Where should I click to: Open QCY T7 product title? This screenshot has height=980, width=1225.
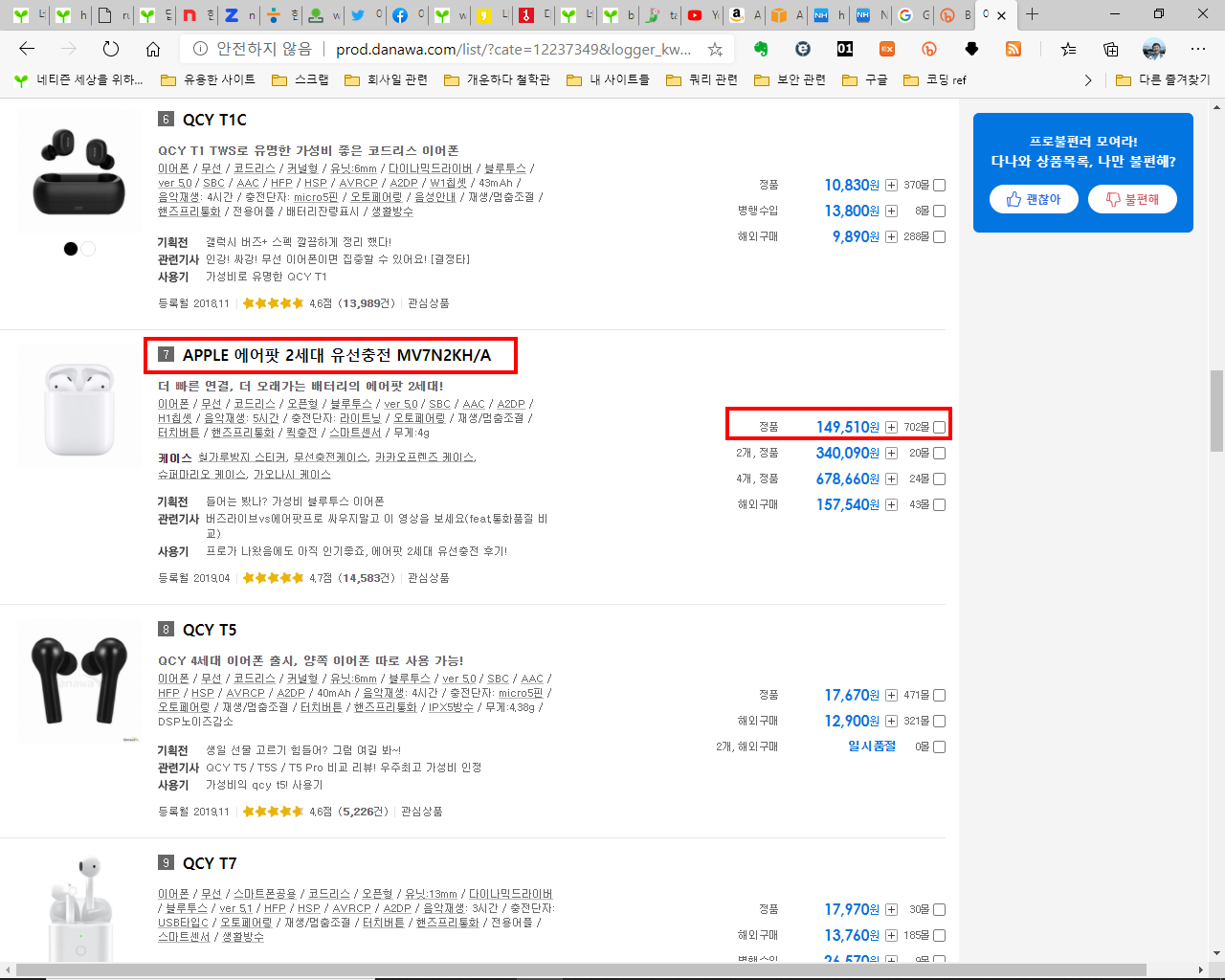210,863
